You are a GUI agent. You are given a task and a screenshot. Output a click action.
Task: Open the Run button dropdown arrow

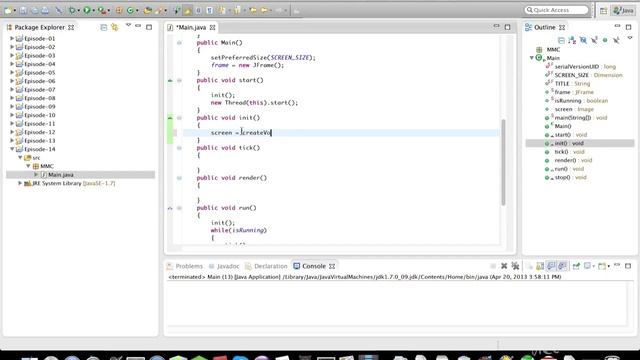[x=93, y=11]
